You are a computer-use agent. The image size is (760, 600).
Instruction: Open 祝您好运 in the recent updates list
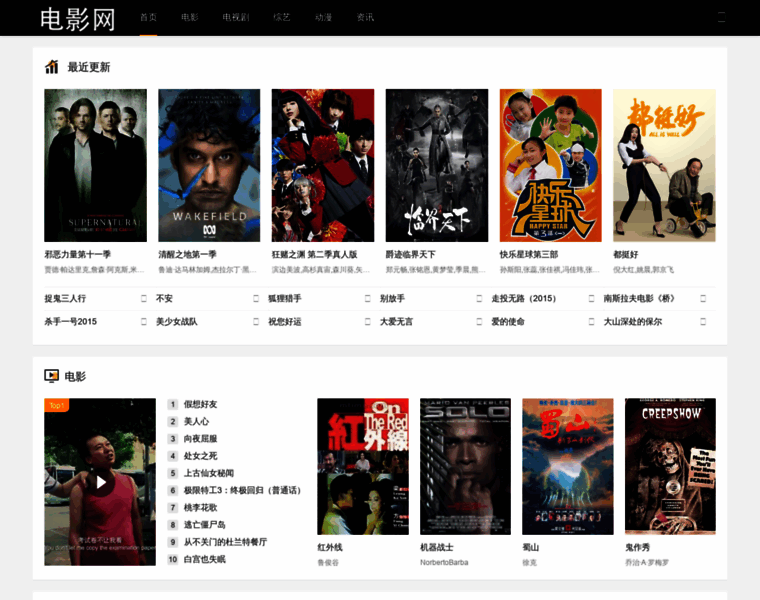tap(285, 322)
